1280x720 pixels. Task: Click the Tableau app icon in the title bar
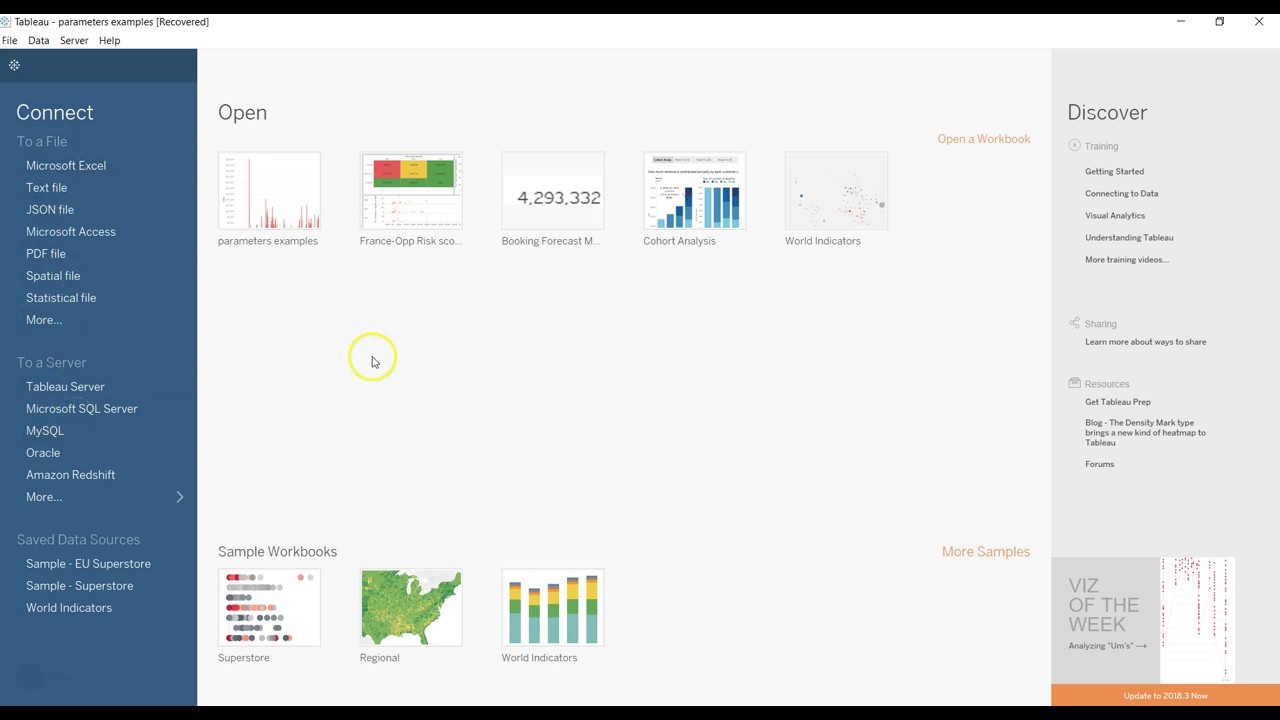[5, 21]
